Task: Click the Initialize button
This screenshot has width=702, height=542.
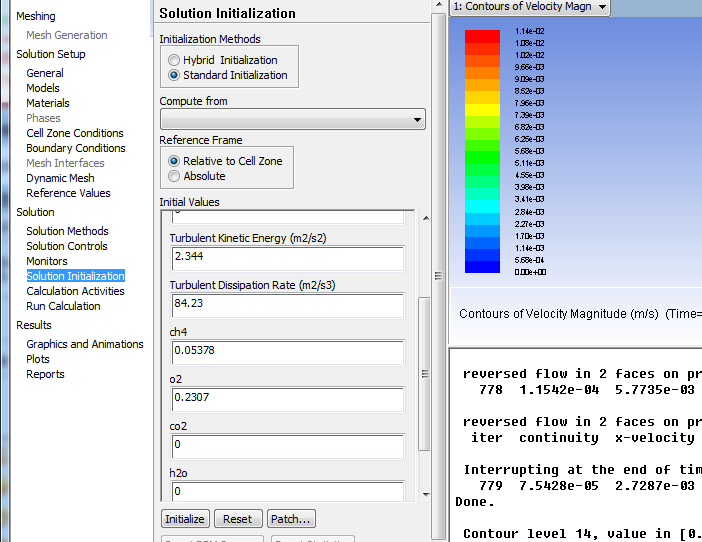Action: (x=184, y=519)
